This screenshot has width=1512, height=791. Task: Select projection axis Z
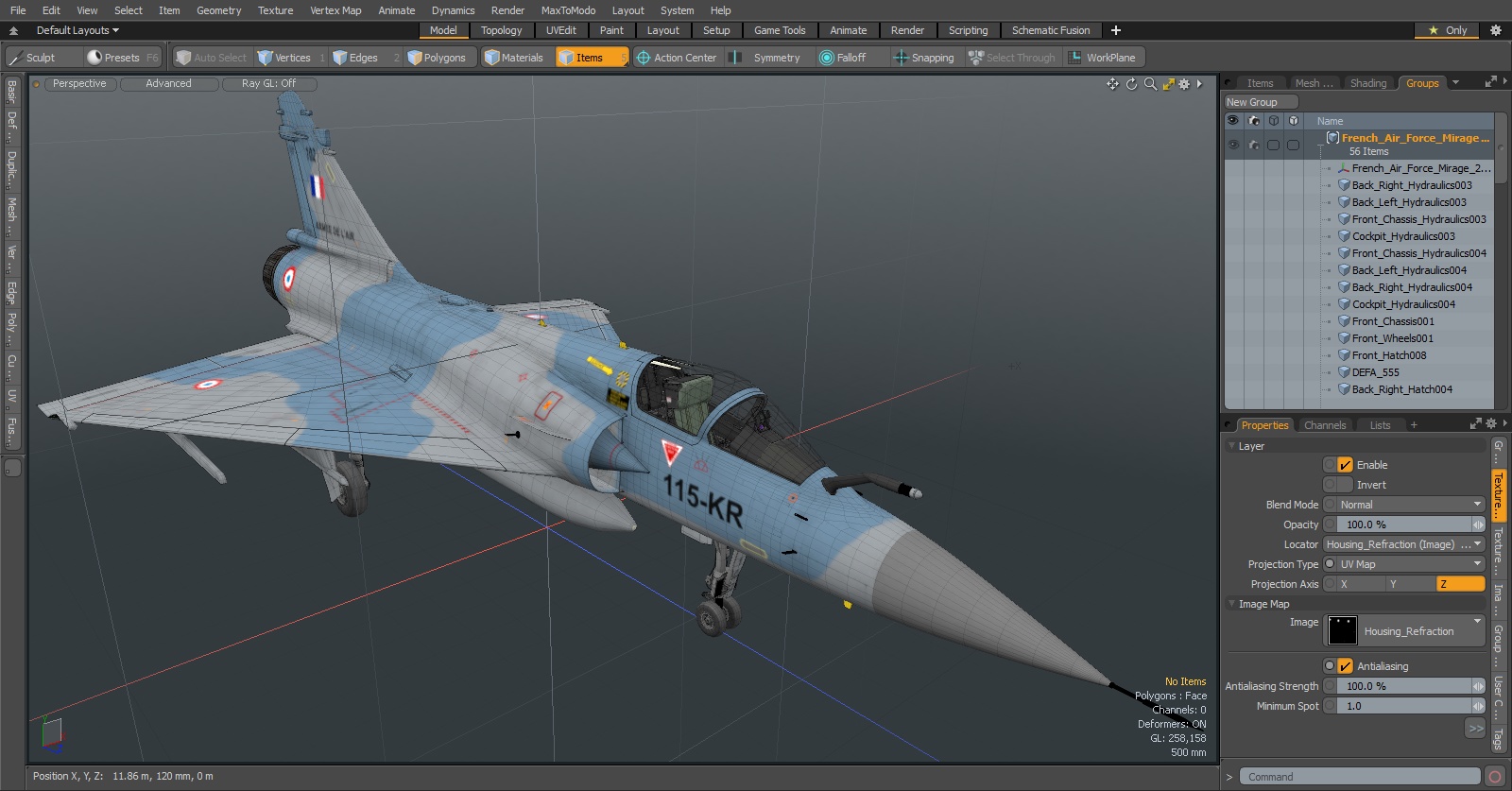pyautogui.click(x=1461, y=584)
